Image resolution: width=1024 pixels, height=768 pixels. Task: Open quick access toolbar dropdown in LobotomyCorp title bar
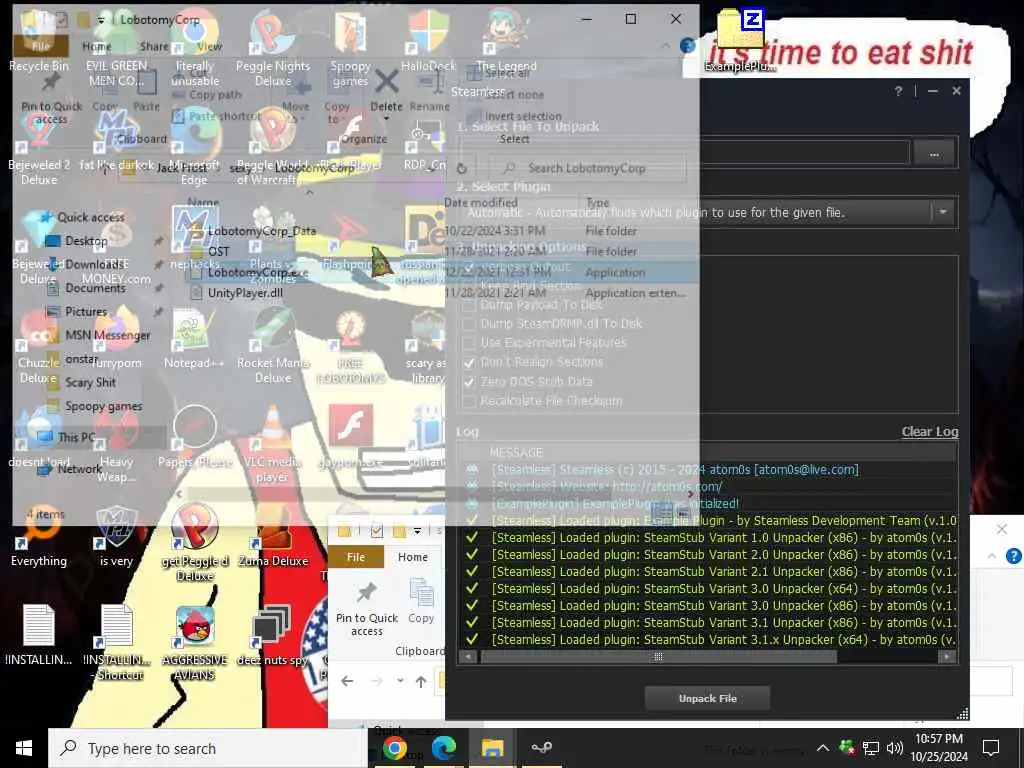point(101,20)
